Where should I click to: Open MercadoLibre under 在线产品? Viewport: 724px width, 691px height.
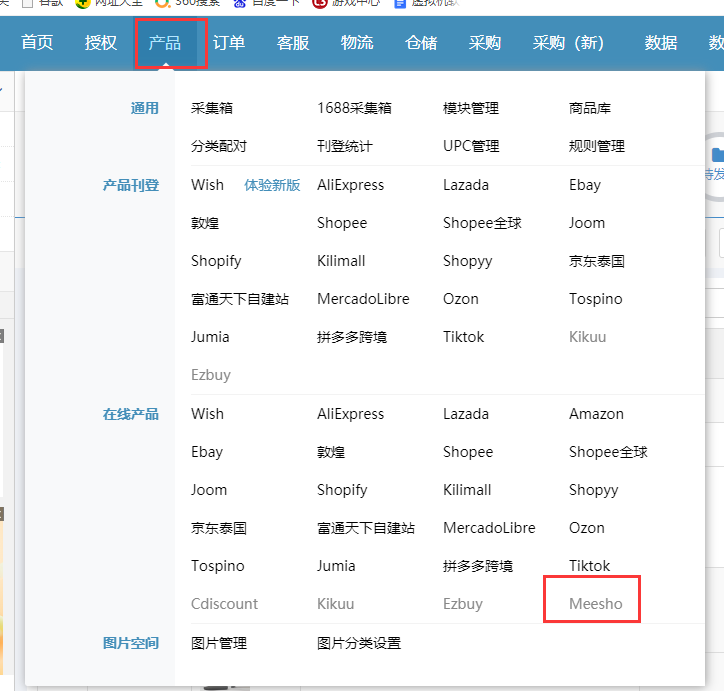click(489, 528)
